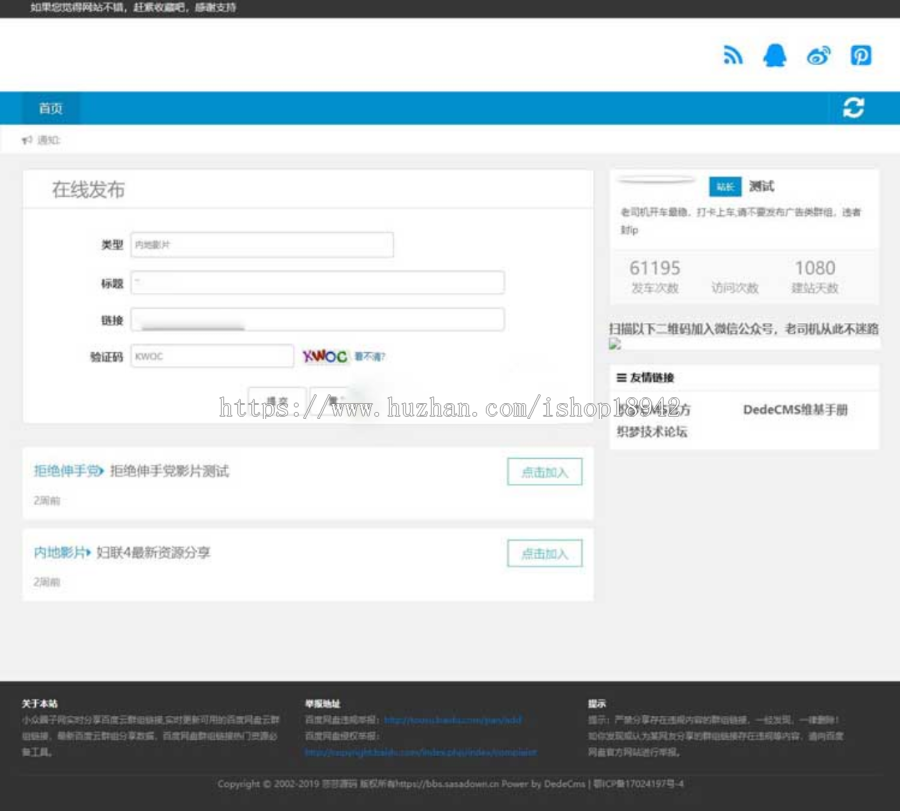Image resolution: width=900 pixels, height=811 pixels.
Task: Click the list icon on the 友情链接 header
Action: pyautogui.click(x=622, y=377)
